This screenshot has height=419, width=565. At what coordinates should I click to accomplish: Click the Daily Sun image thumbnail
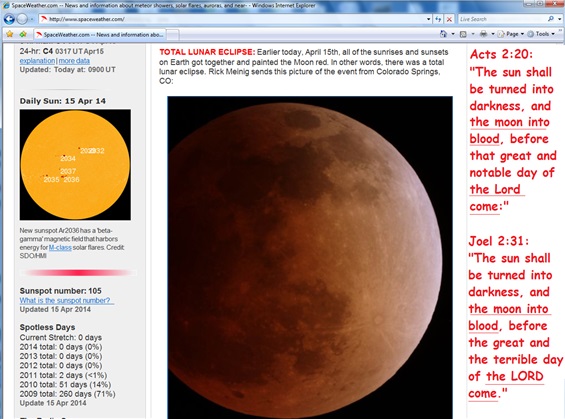tap(75, 165)
